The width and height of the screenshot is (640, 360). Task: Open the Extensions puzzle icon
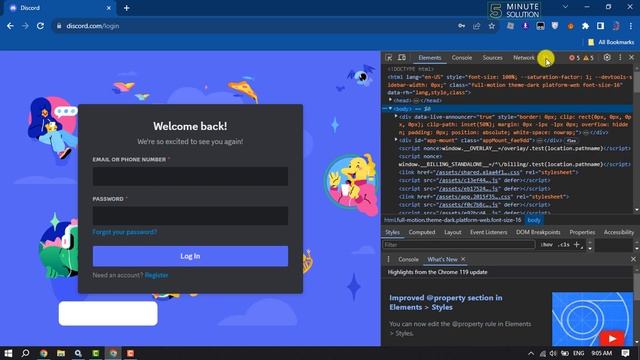585,26
